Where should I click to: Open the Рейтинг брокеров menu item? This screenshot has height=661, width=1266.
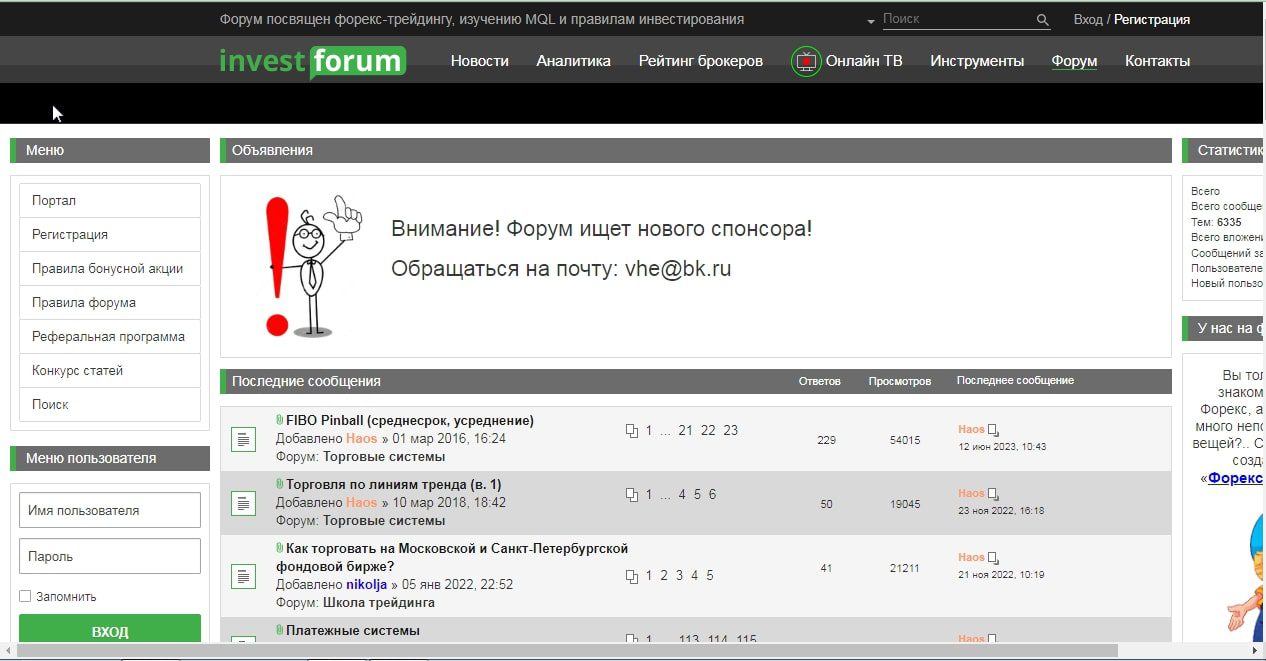click(701, 61)
